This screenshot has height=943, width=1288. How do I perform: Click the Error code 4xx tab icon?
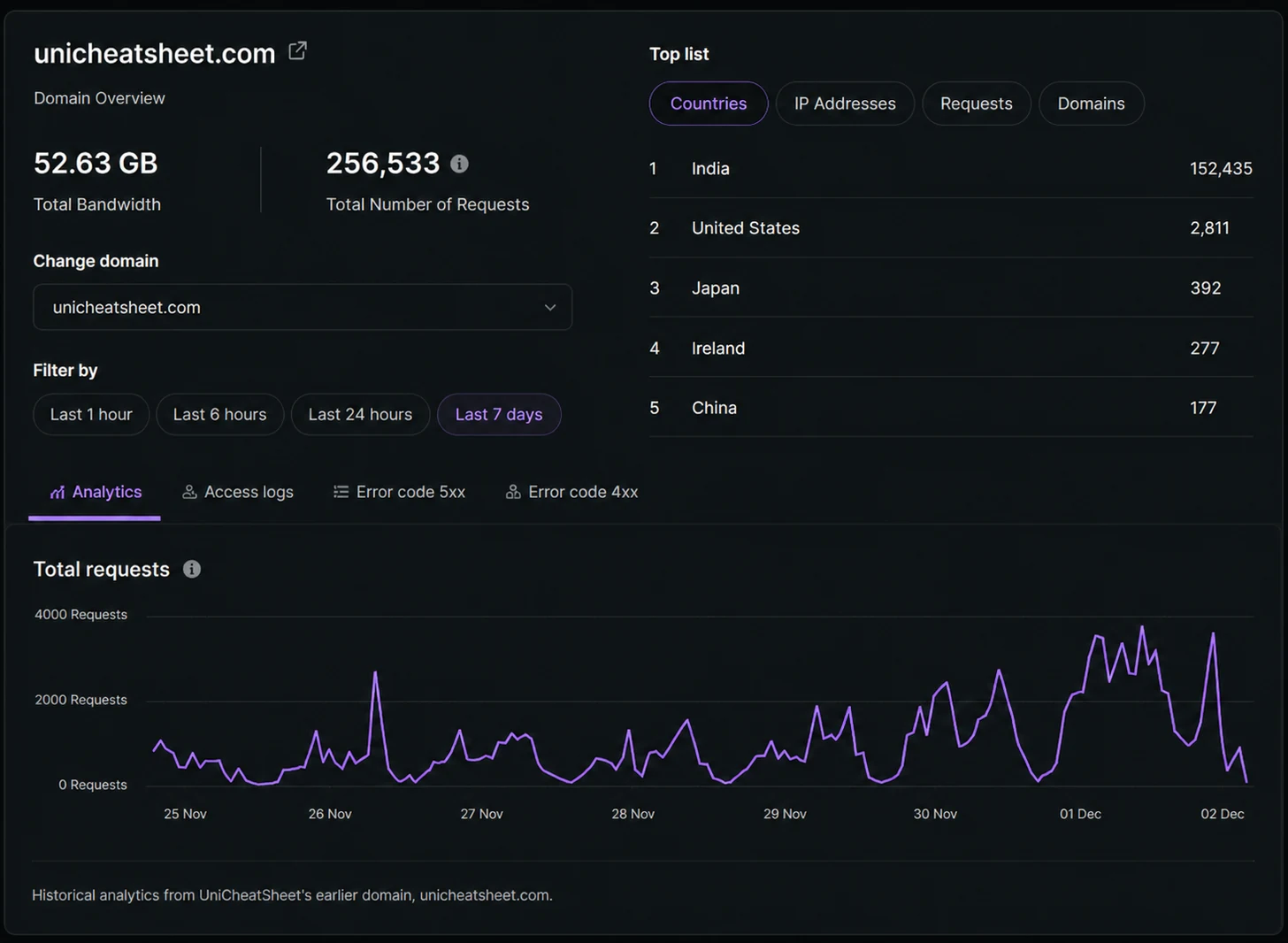click(512, 492)
